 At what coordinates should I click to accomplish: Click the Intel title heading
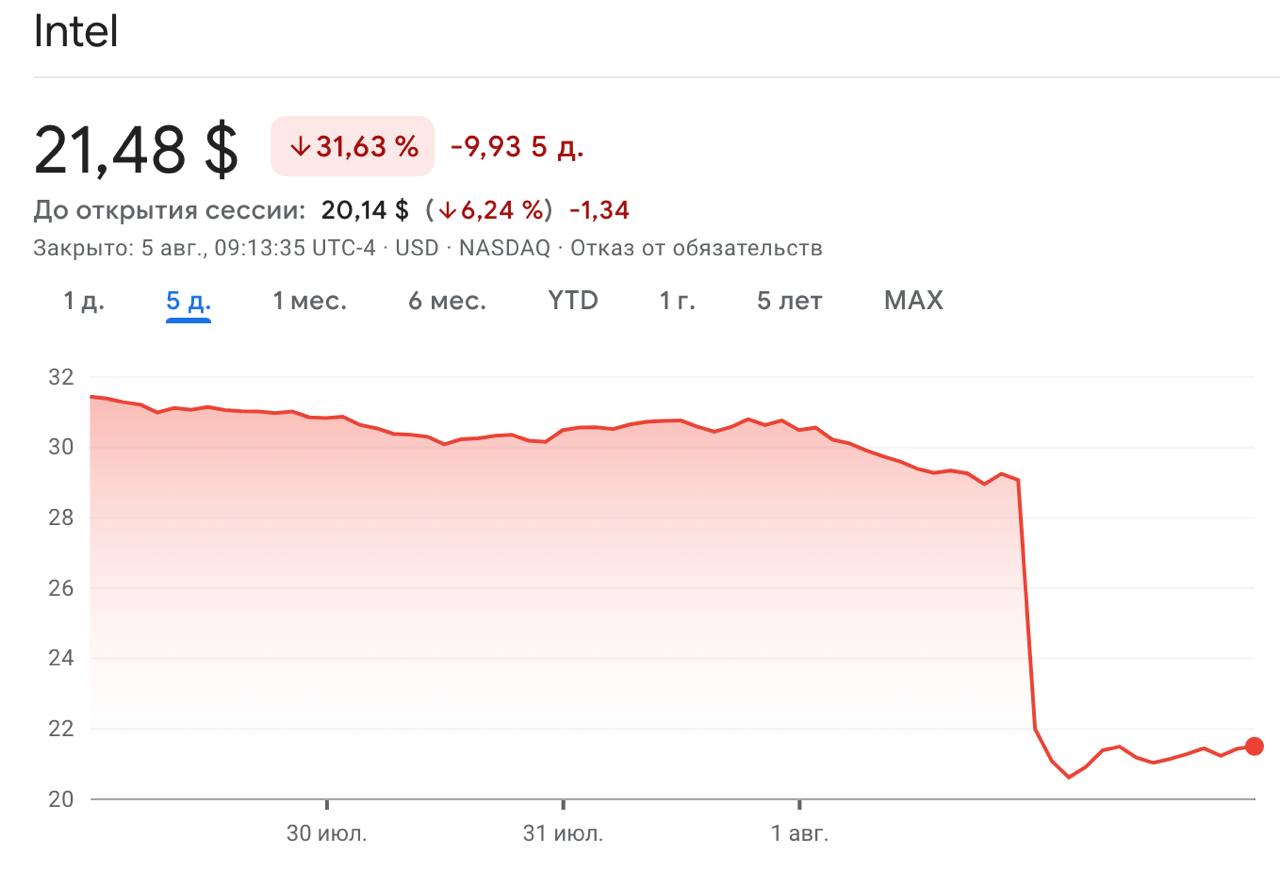tap(76, 33)
